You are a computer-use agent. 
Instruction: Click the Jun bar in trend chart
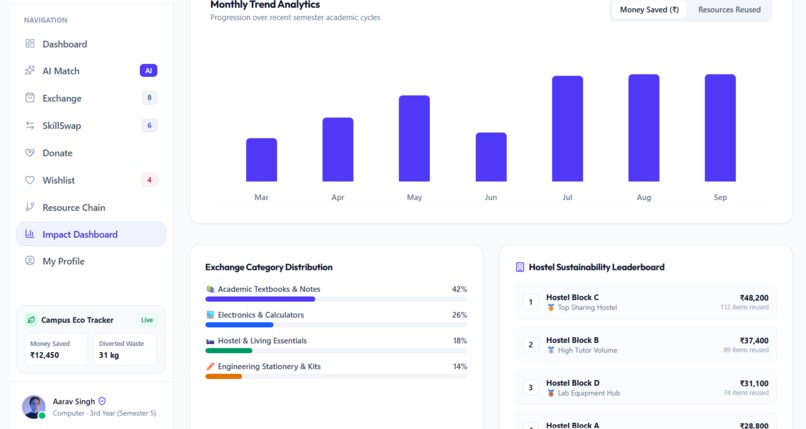tap(491, 157)
